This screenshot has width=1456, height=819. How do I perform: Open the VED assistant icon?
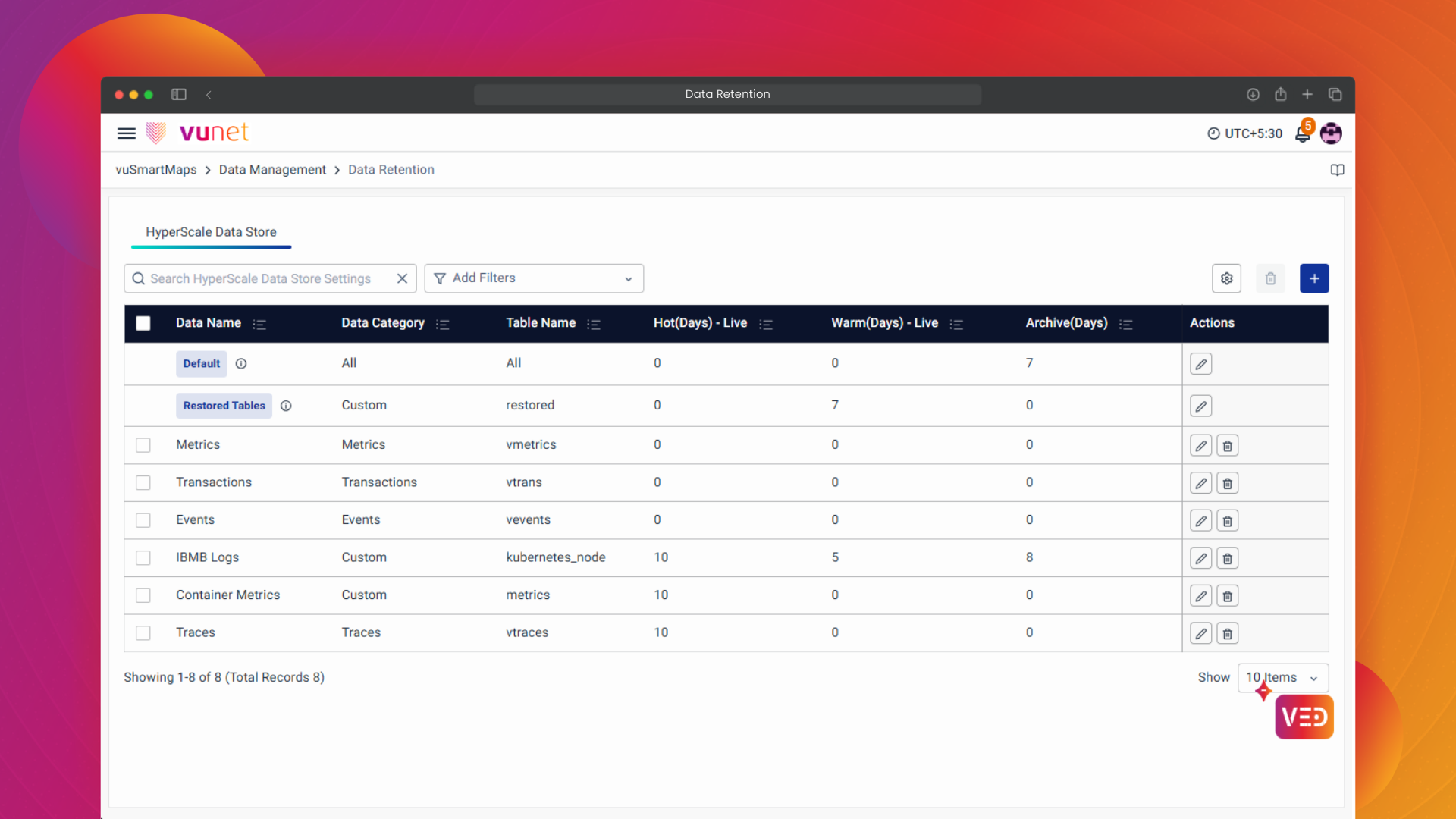coord(1304,717)
